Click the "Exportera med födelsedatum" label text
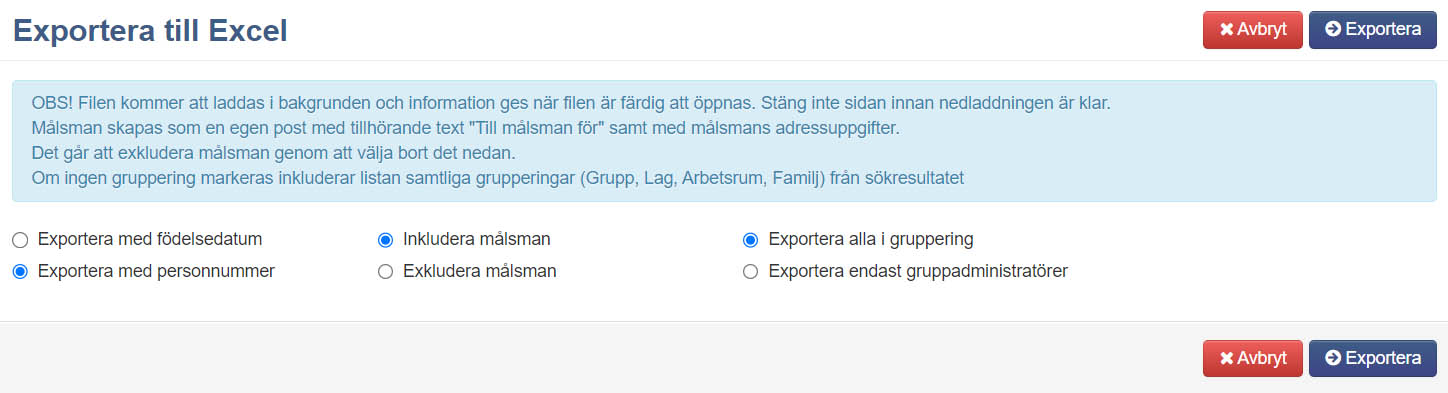 (150, 240)
